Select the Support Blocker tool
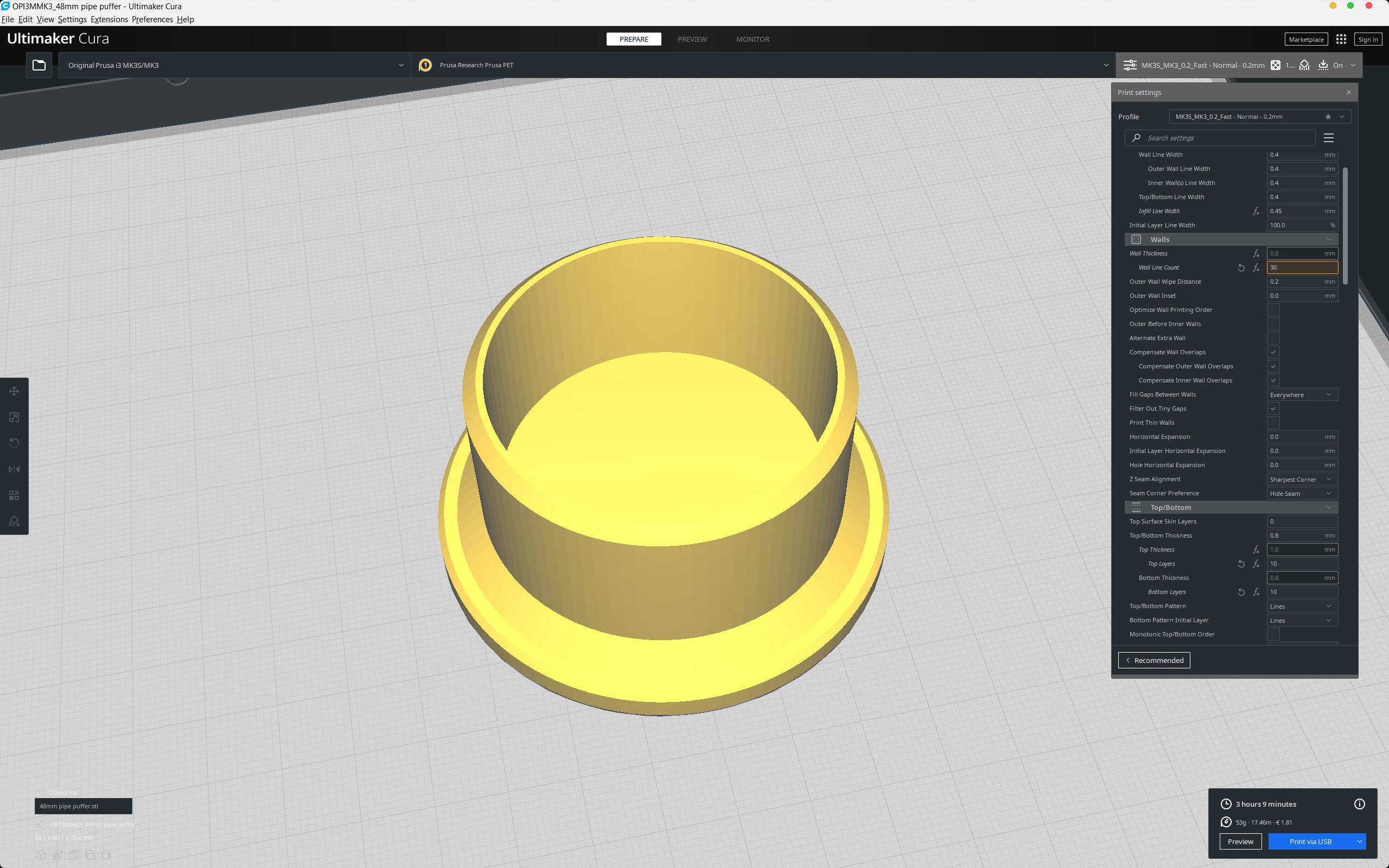The width and height of the screenshot is (1389, 868). pos(14,521)
